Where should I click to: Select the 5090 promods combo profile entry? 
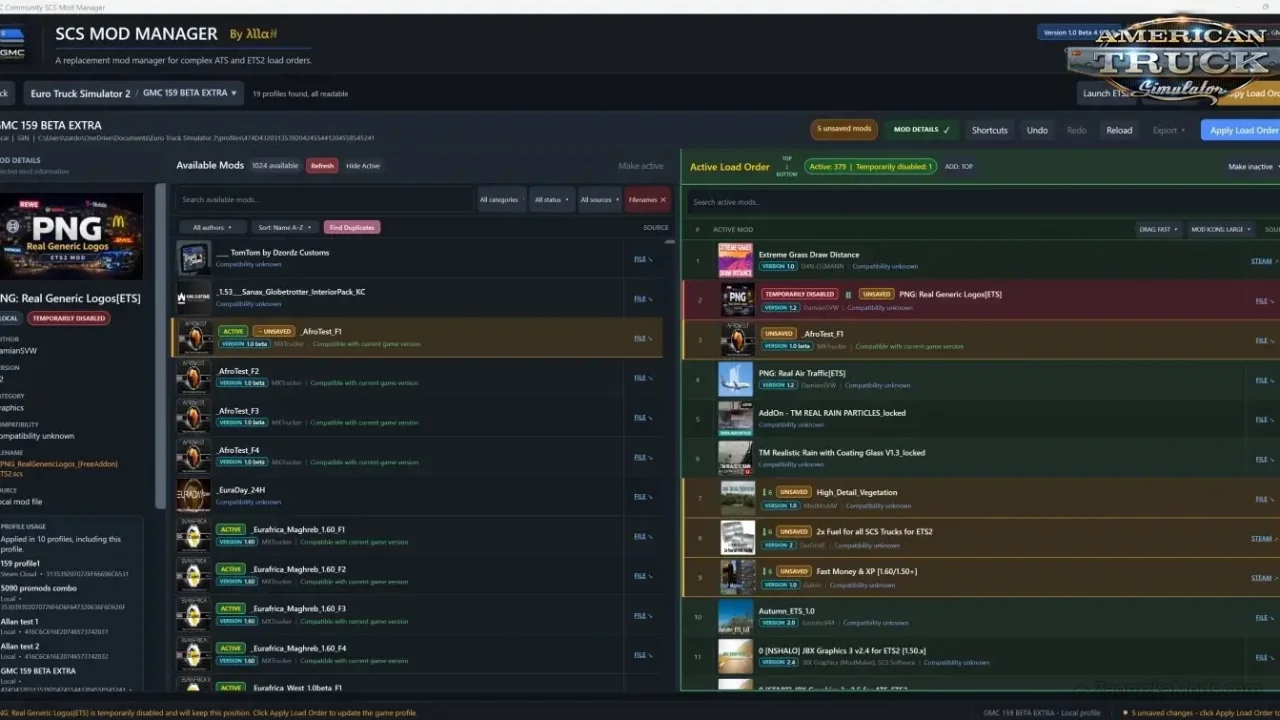coord(66,597)
